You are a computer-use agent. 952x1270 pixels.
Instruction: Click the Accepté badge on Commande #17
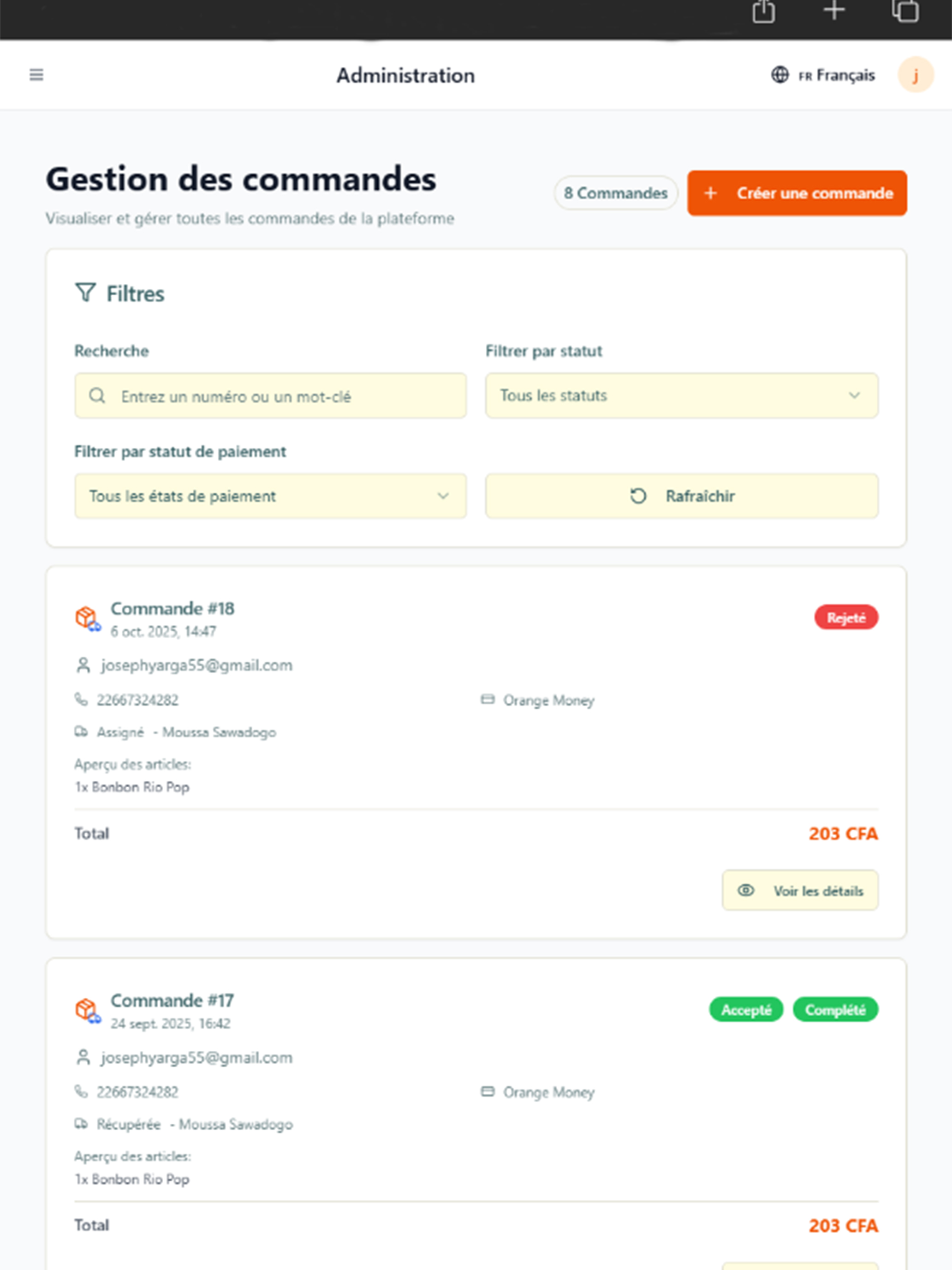[x=746, y=1010]
